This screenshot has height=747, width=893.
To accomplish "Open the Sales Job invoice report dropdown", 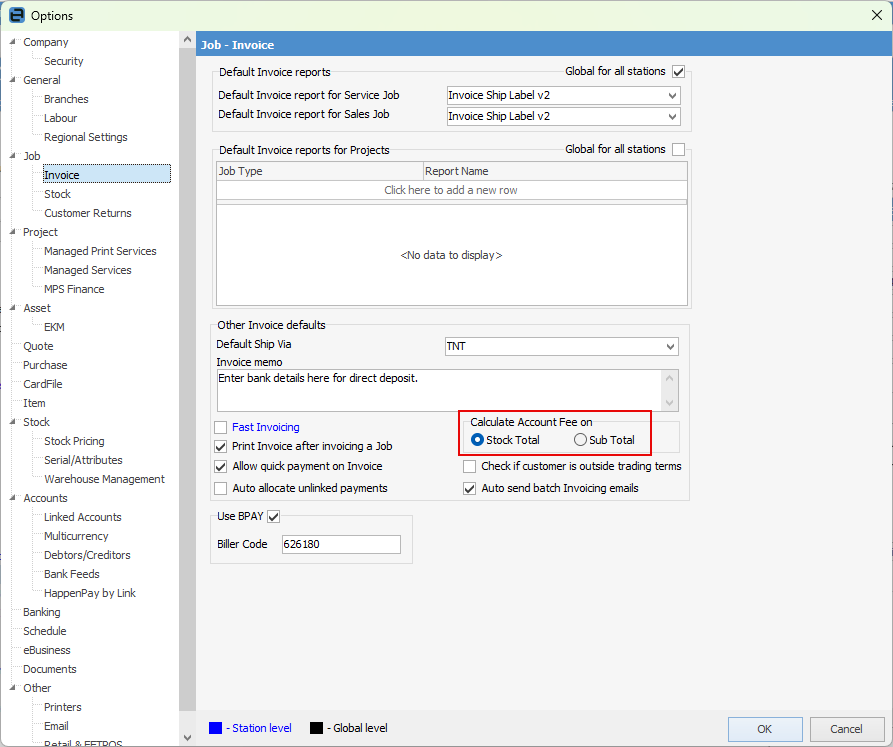I will (x=671, y=116).
